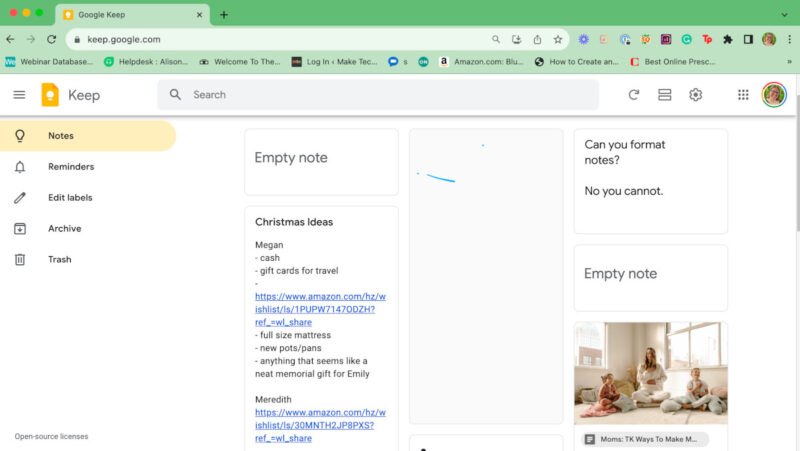This screenshot has width=800, height=451.
Task: Open the Extensions puzzle piece icon
Action: point(728,39)
